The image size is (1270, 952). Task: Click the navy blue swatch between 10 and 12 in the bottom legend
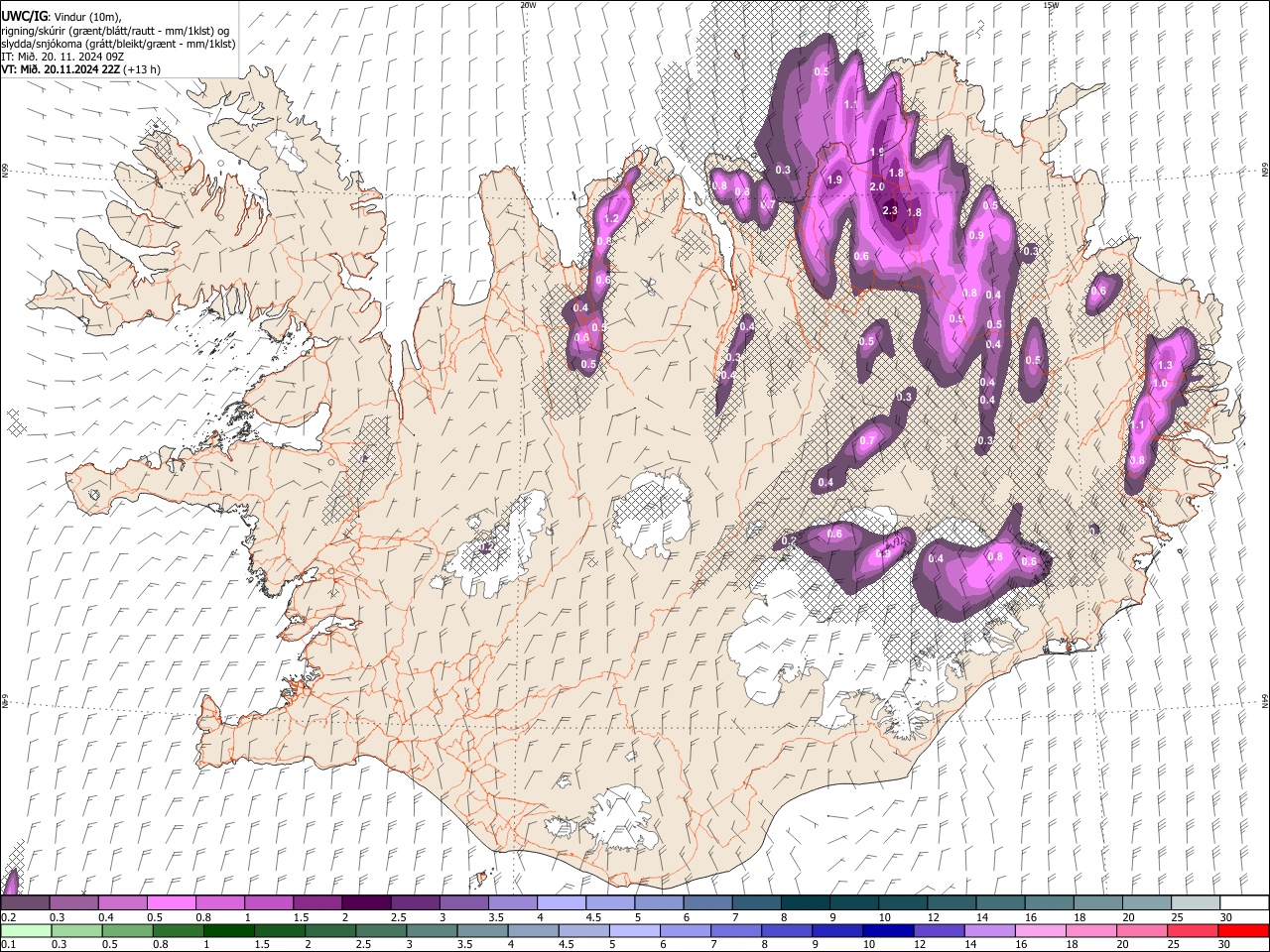(x=888, y=931)
